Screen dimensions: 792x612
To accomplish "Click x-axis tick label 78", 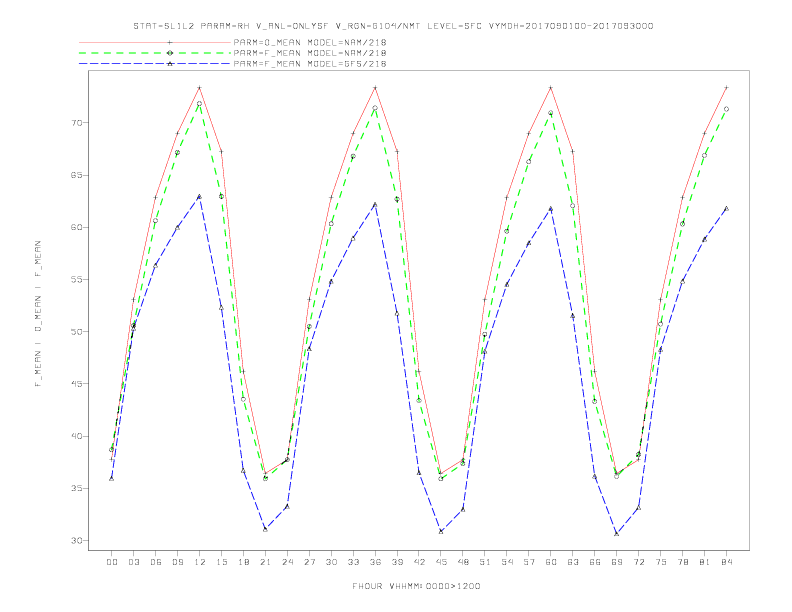I will [x=683, y=562].
